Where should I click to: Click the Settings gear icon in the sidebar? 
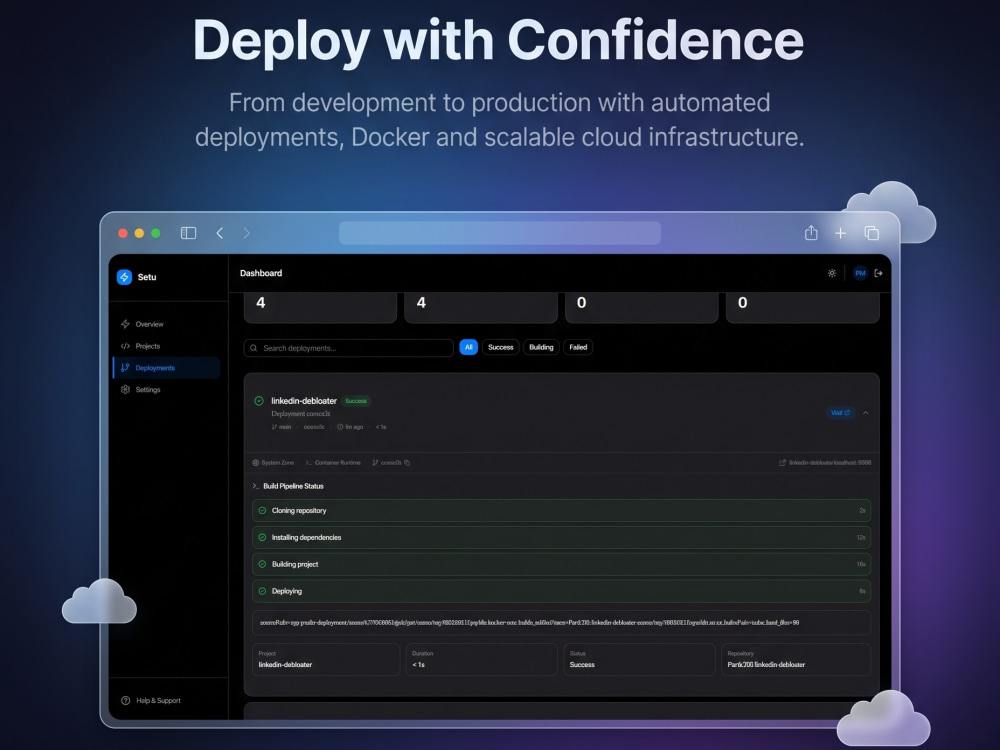(125, 389)
